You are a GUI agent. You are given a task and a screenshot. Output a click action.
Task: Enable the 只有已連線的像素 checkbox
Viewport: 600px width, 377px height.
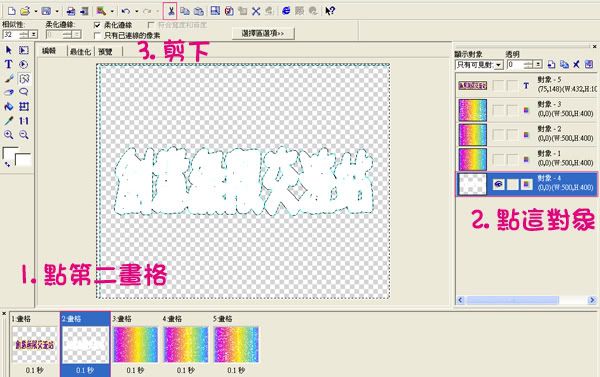click(97, 35)
